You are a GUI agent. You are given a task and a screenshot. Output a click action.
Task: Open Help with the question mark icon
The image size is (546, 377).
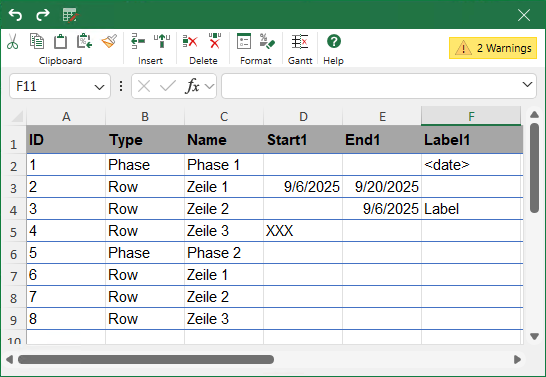click(x=334, y=41)
